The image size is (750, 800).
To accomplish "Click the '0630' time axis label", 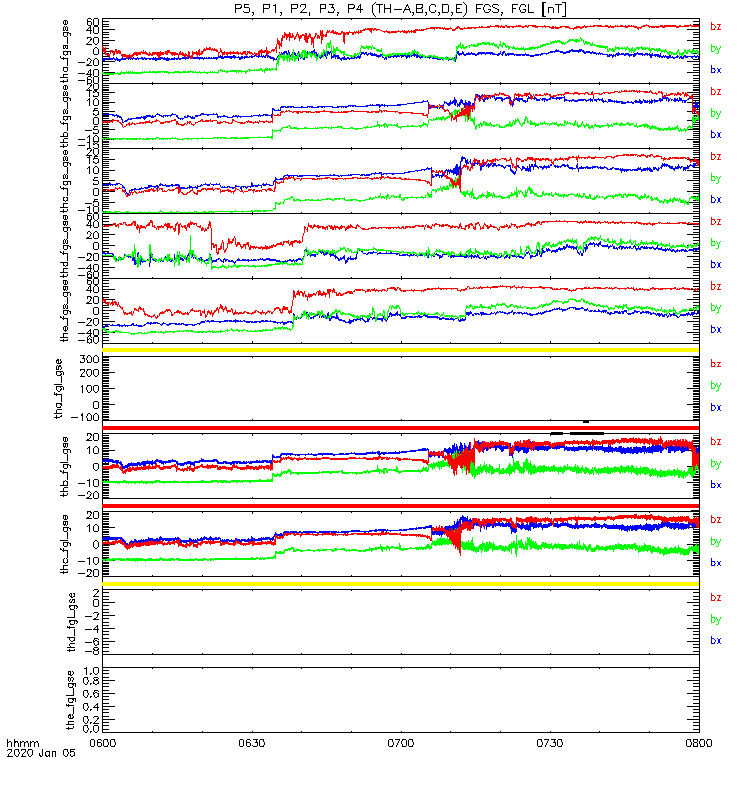I will (252, 743).
